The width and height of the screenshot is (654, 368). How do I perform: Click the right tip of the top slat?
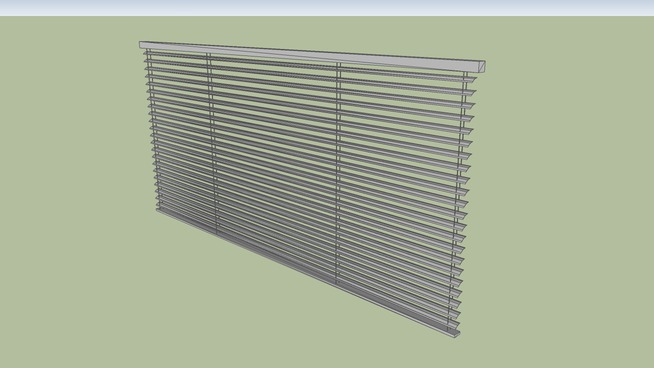pyautogui.click(x=474, y=79)
